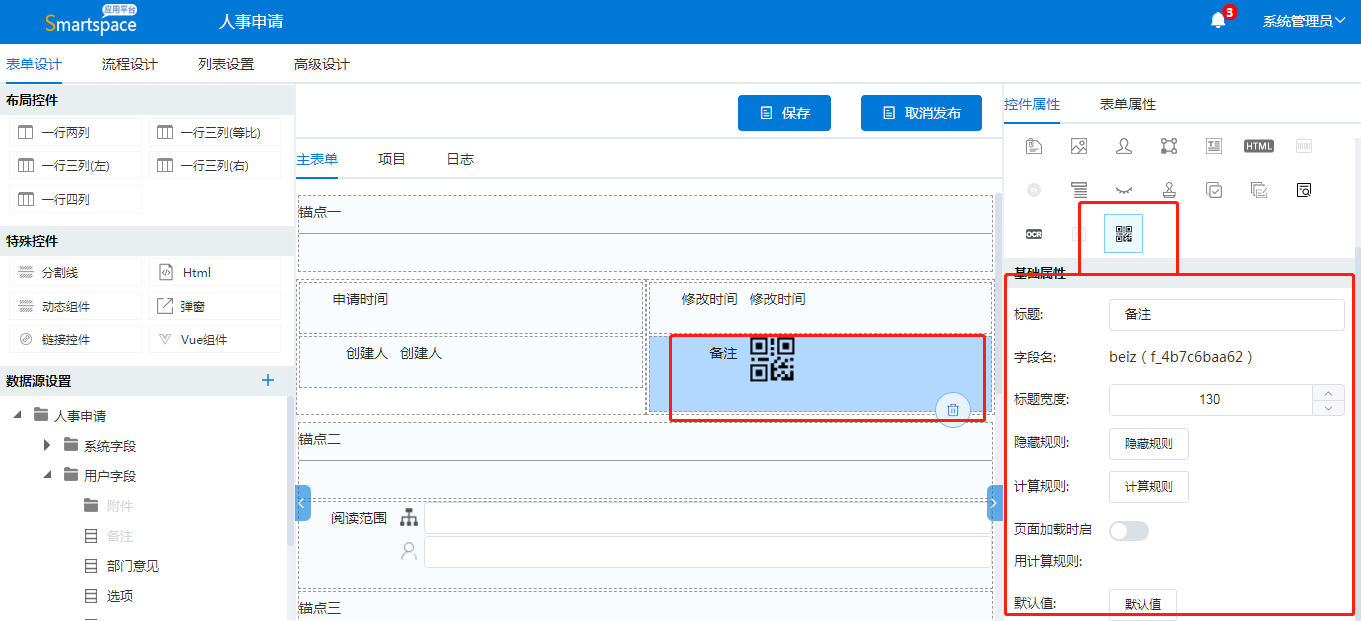Open the 项目 form tab
Viewport: 1361px width, 621px height.
[392, 159]
